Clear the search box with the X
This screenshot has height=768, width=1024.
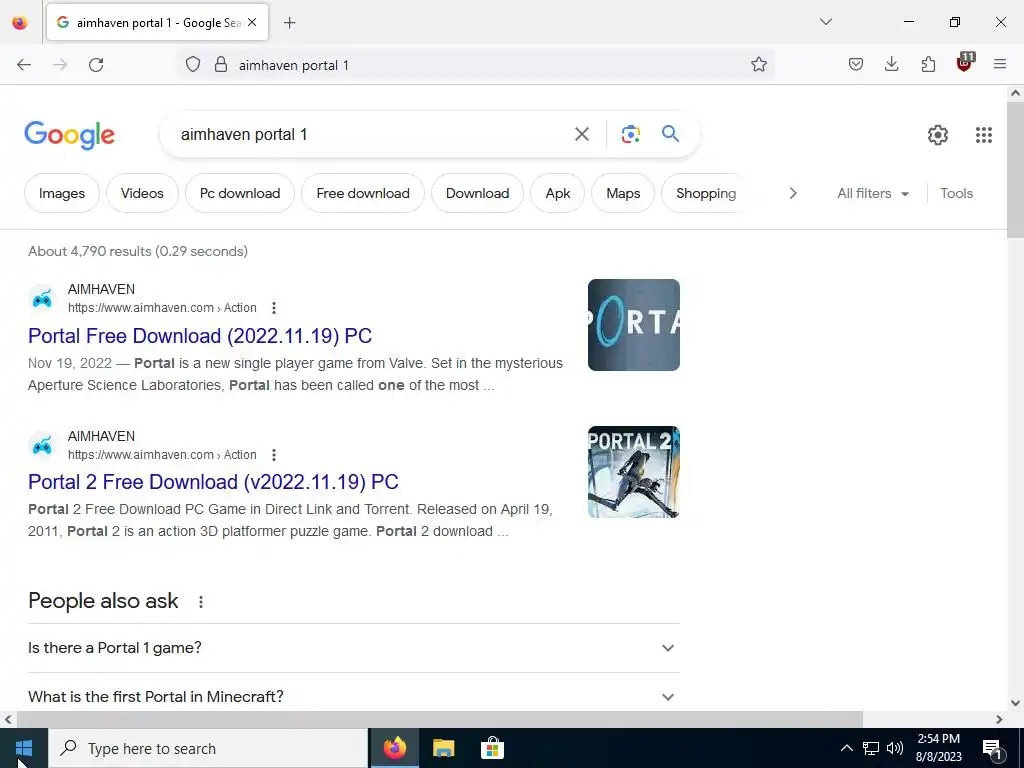[581, 135]
